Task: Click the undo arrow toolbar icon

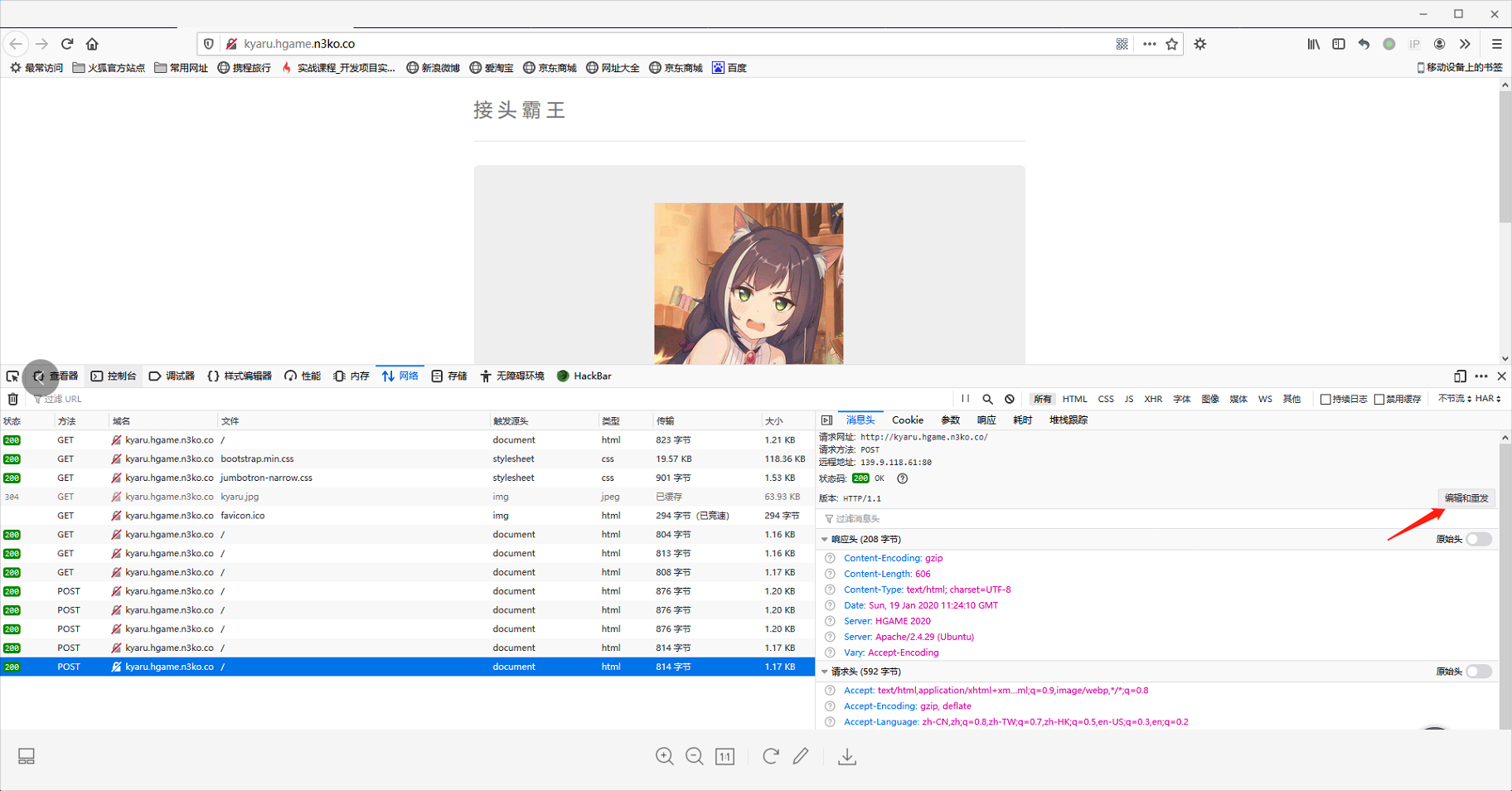Action: (1364, 44)
